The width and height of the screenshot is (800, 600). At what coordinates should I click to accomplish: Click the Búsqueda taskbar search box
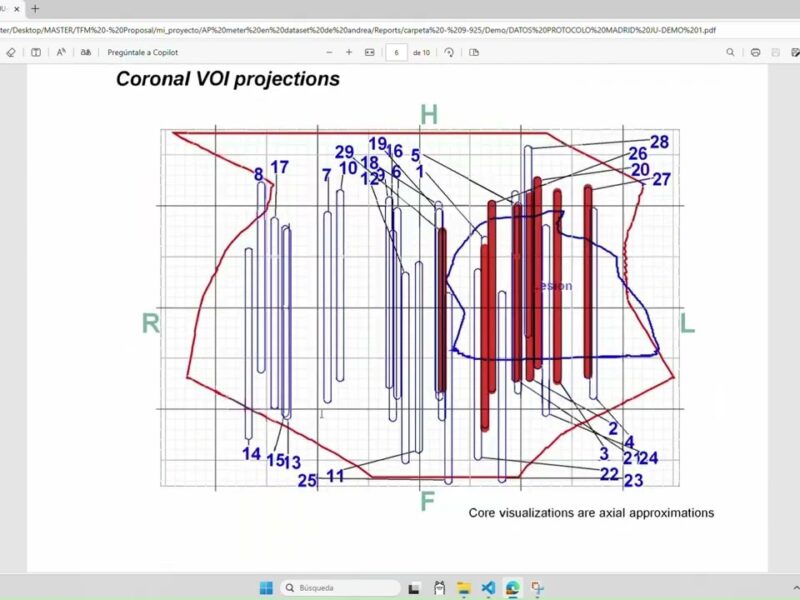[340, 588]
